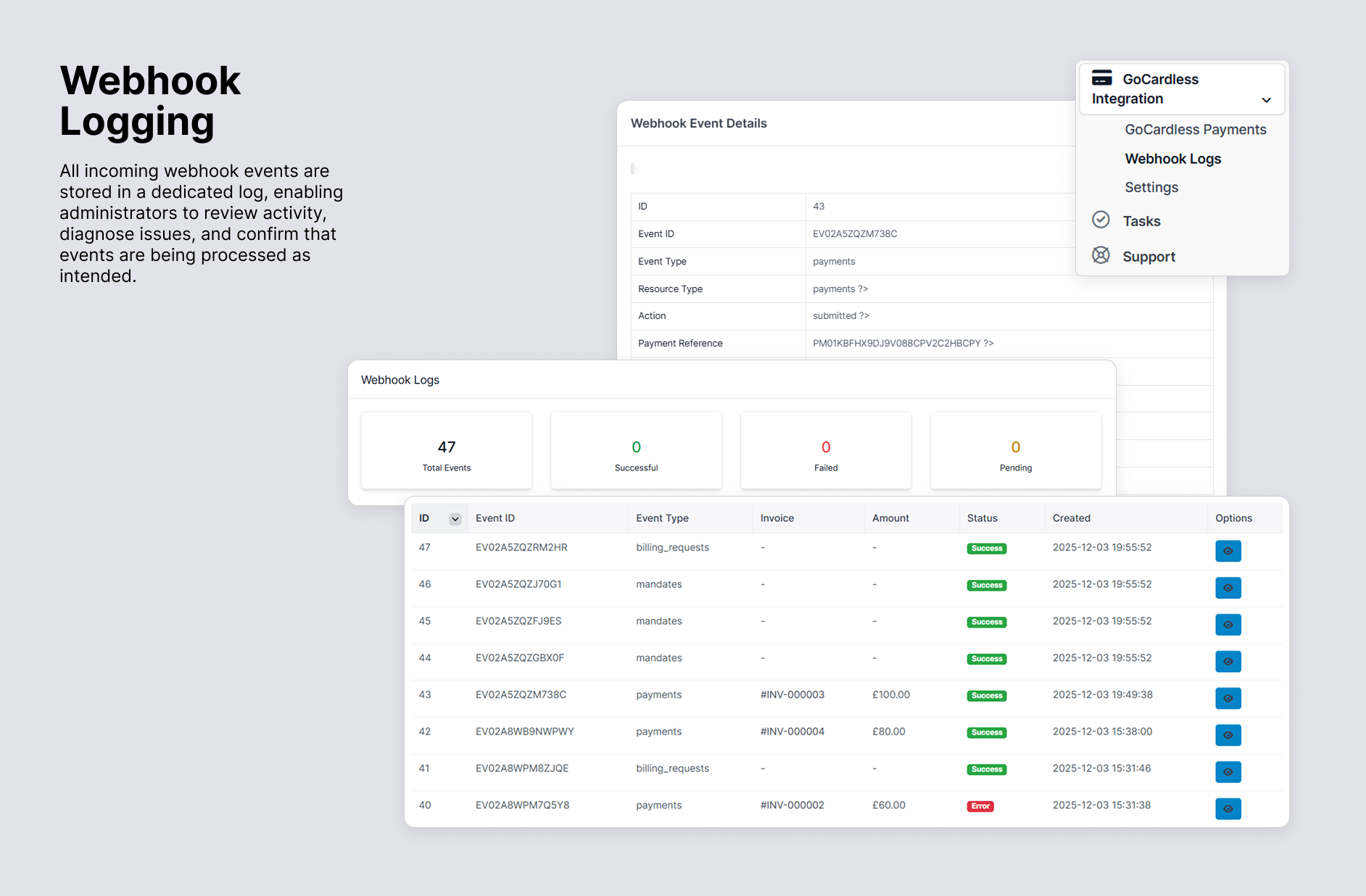Open Settings from the sidebar menu
The height and width of the screenshot is (896, 1366).
(x=1151, y=187)
